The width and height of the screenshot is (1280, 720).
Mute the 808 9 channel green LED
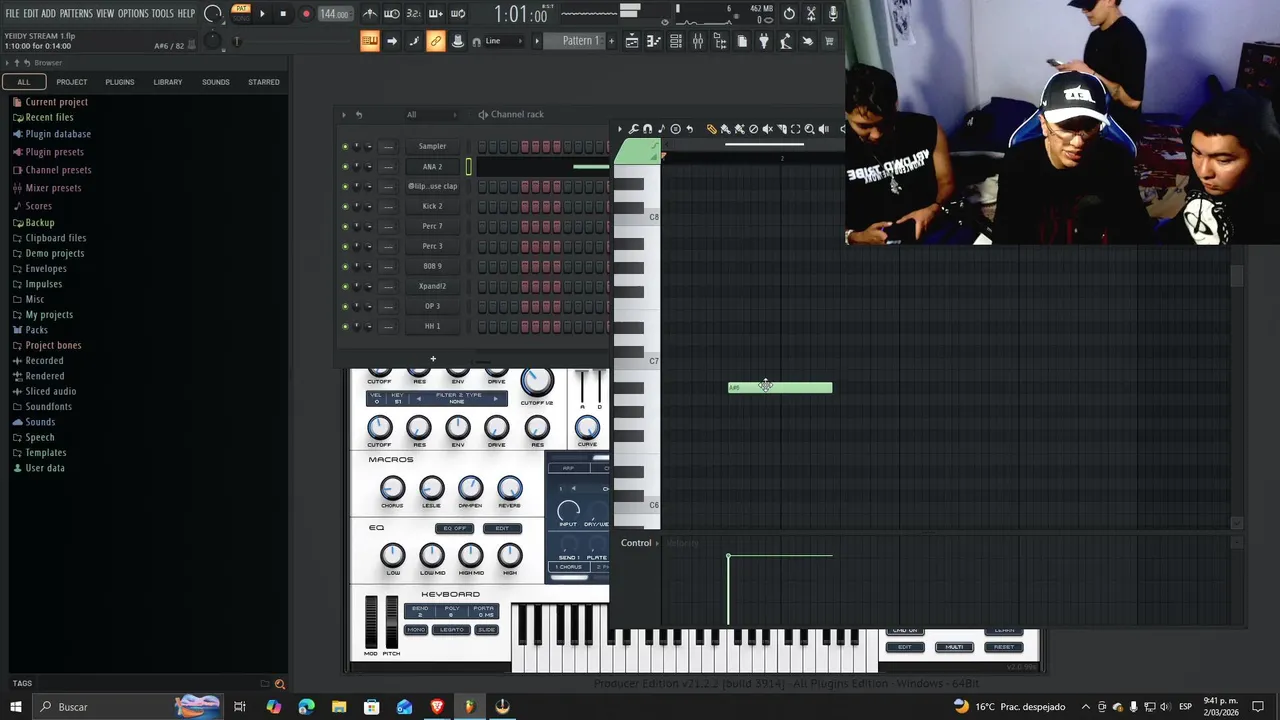(x=345, y=267)
